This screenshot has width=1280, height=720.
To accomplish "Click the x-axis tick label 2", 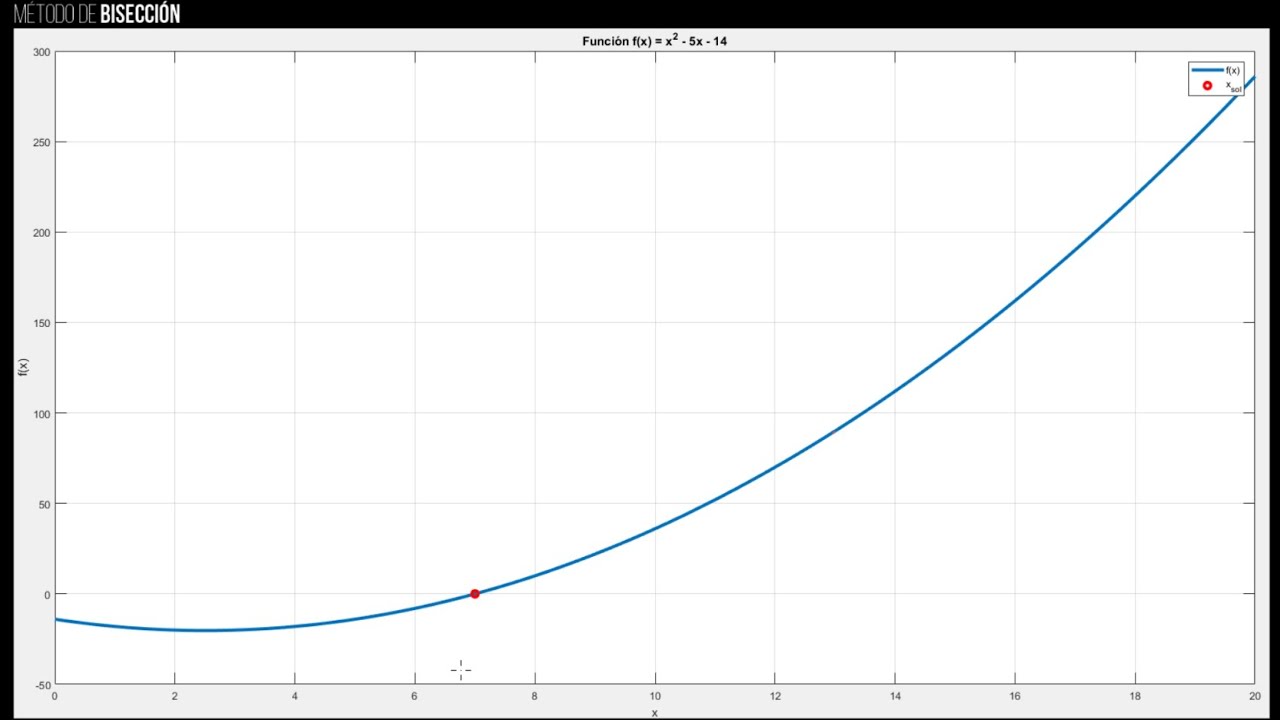I will pos(175,697).
